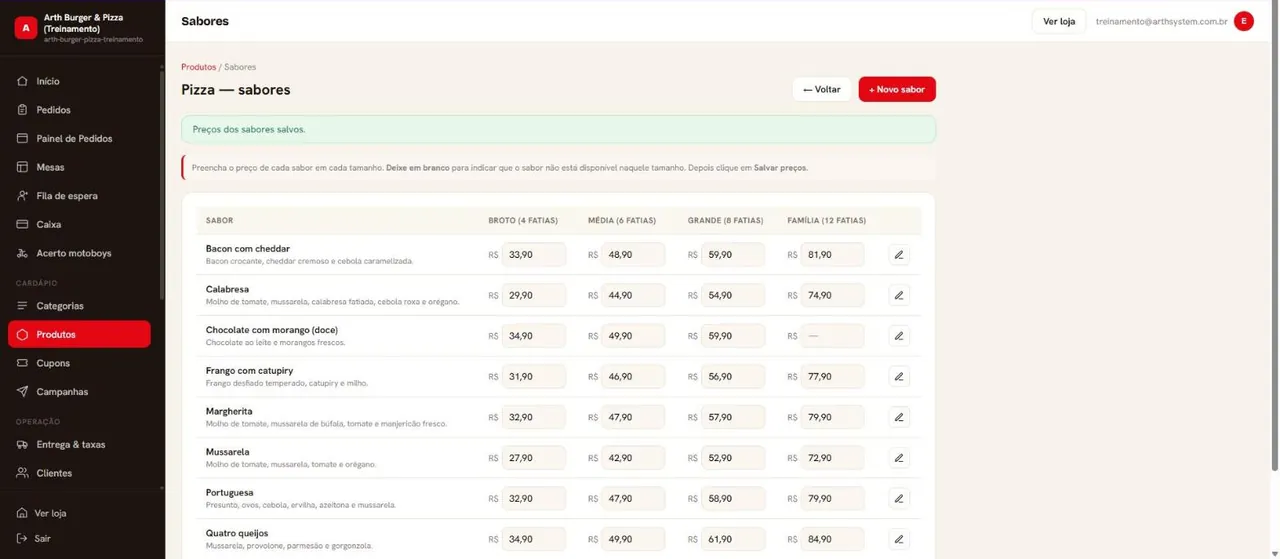
Task: Open the user avatar E menu
Action: [1244, 21]
